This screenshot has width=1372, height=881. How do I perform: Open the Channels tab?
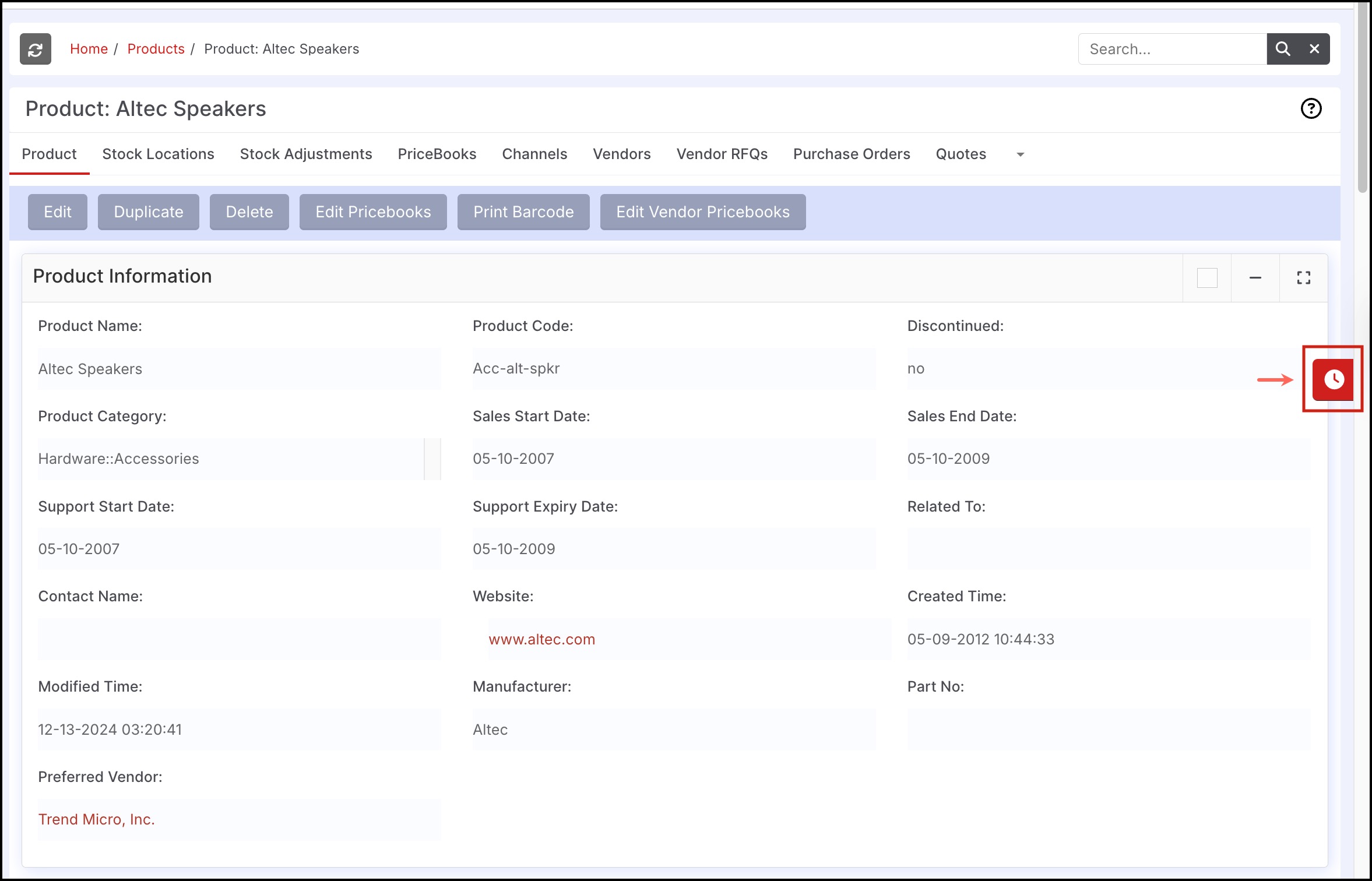point(534,154)
